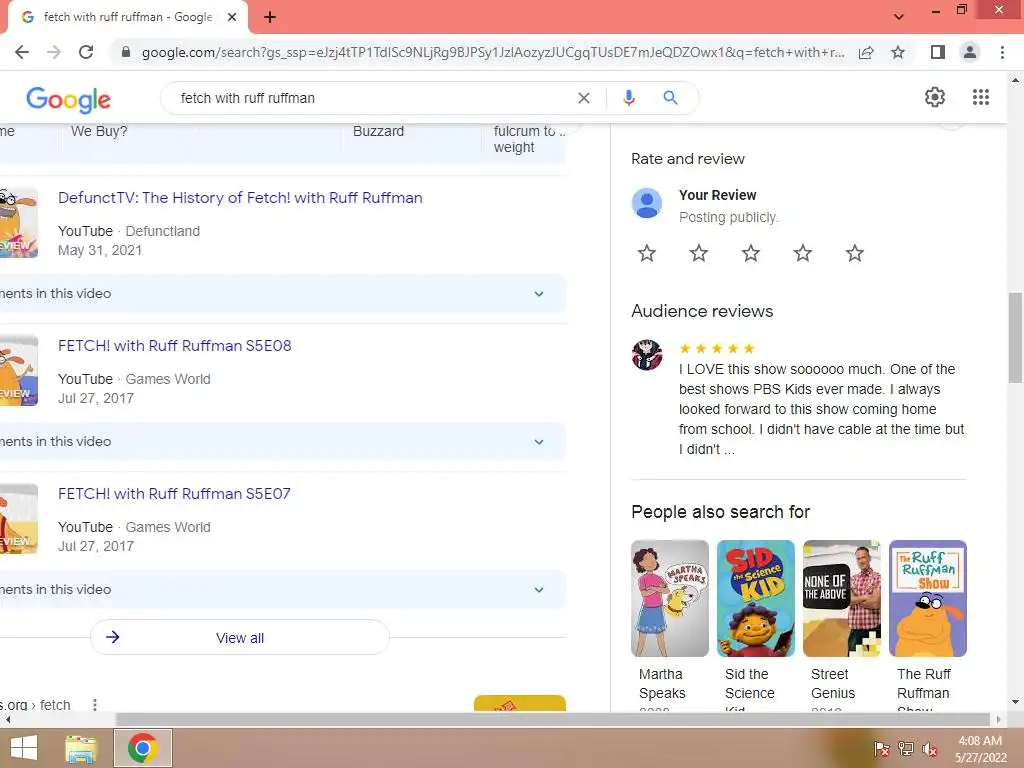
Task: Open DefunctTV History of Fetch link
Action: [x=240, y=198]
